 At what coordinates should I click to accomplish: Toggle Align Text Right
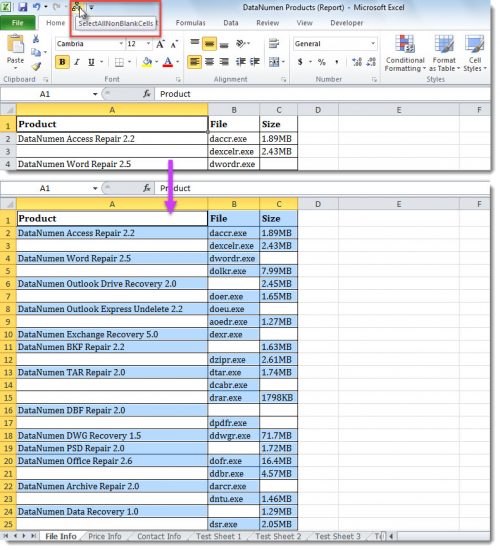point(224,62)
